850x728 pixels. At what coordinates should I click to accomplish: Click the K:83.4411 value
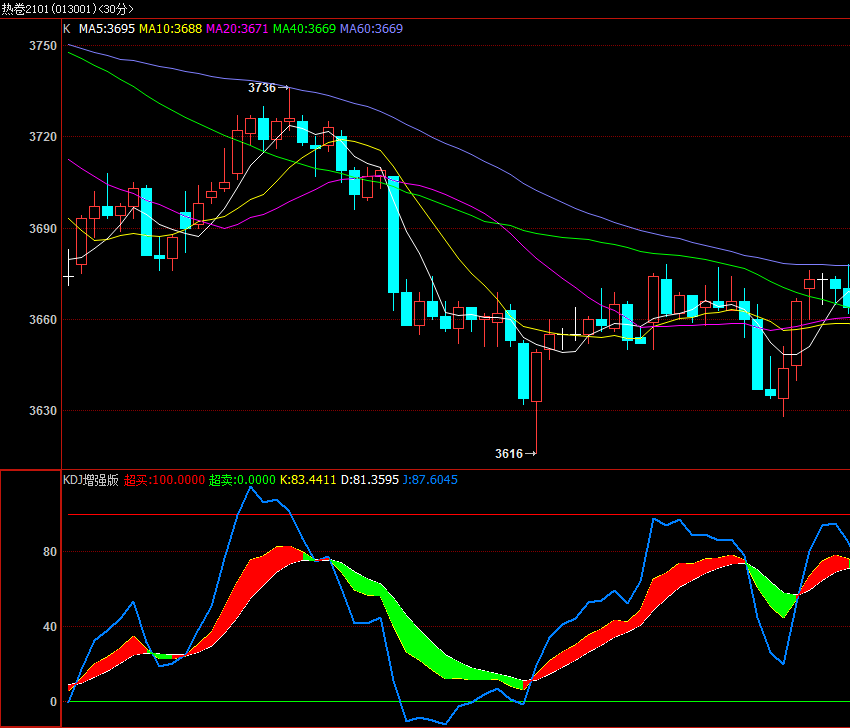[308, 480]
